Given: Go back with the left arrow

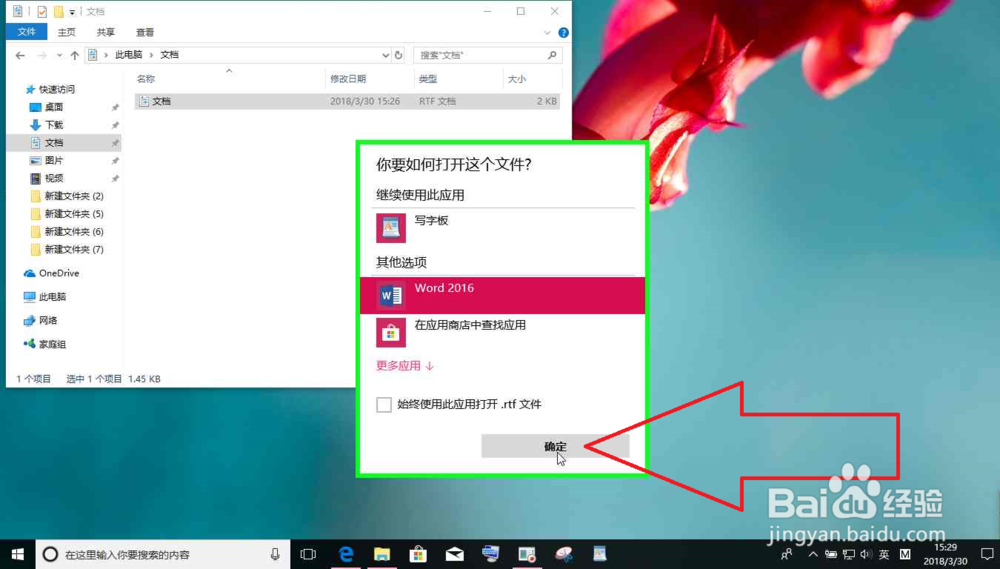Looking at the screenshot, I should 20,55.
